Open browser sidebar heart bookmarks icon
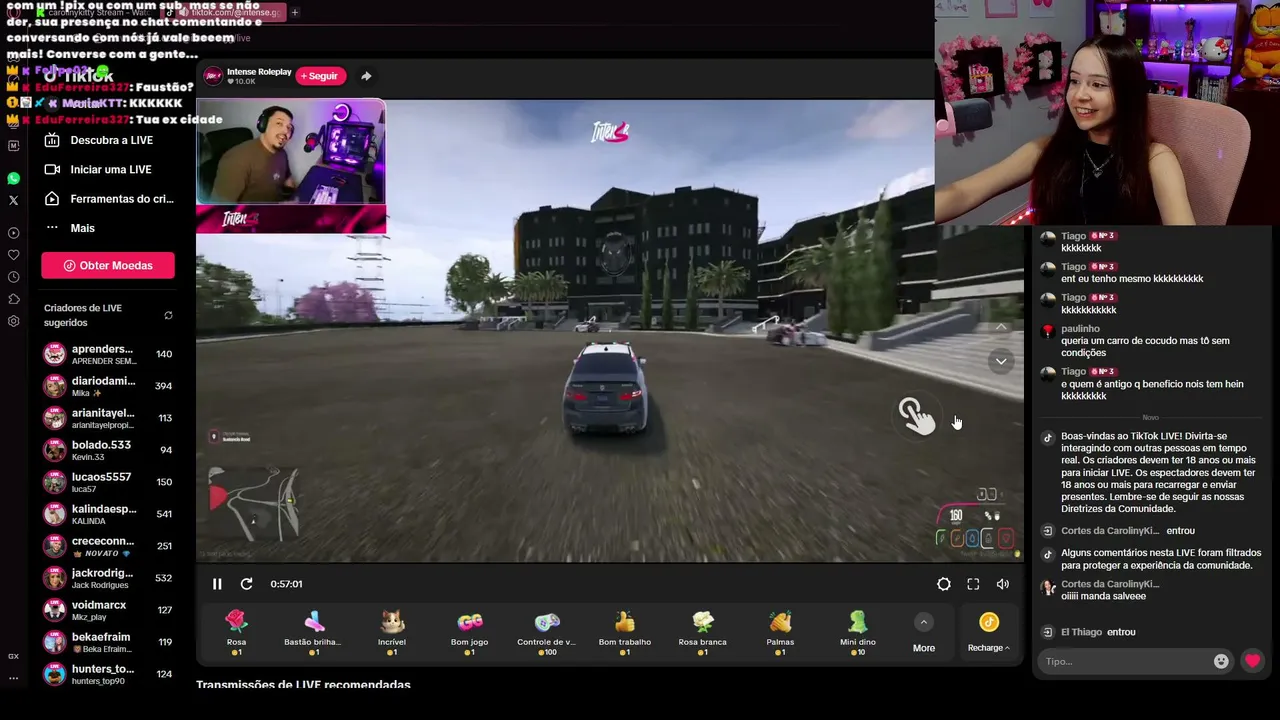Image resolution: width=1280 pixels, height=720 pixels. pyautogui.click(x=13, y=255)
